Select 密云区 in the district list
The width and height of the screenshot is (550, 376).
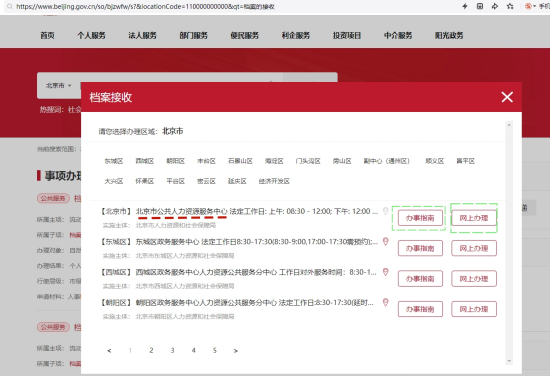point(206,181)
